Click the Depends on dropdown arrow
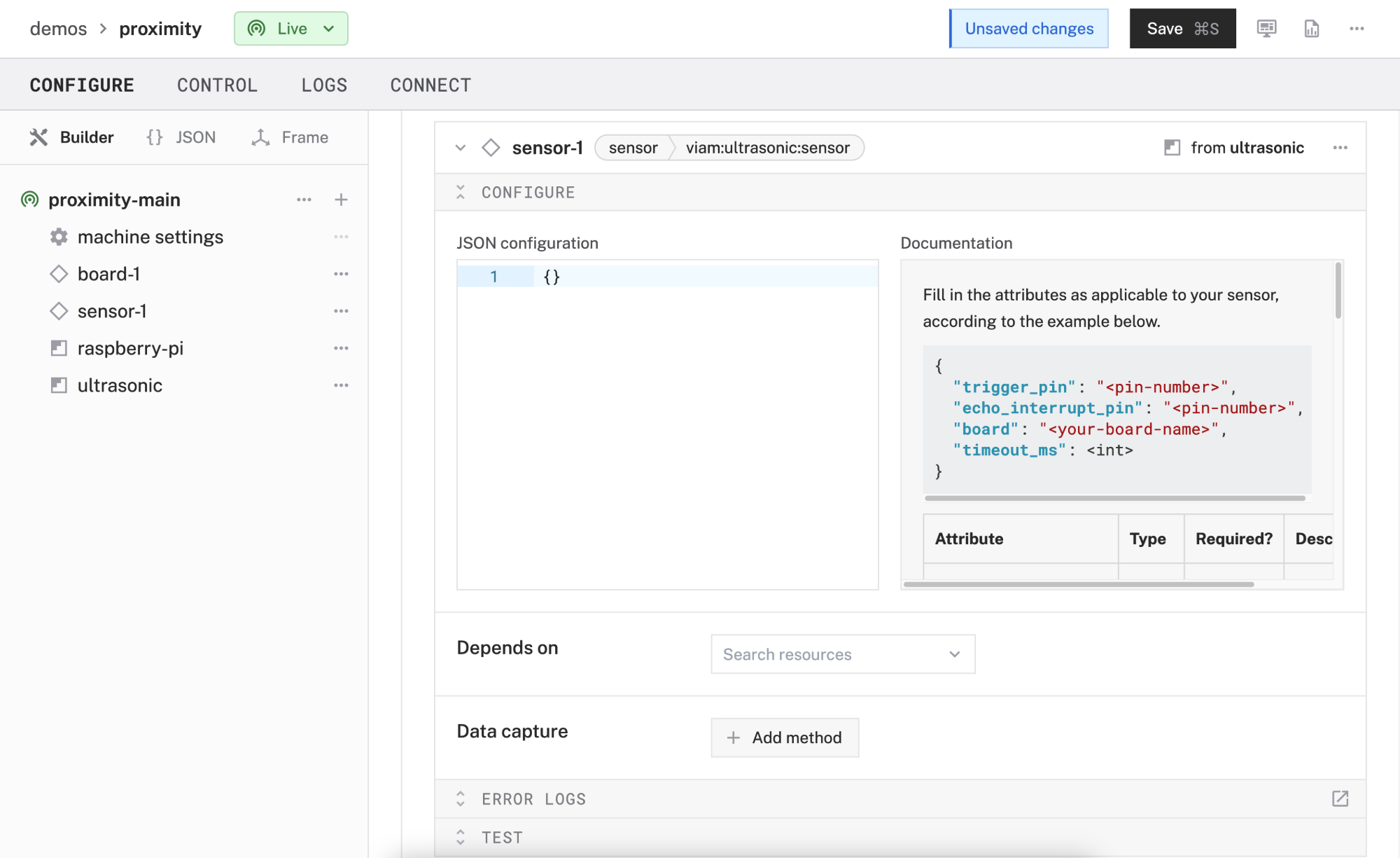The height and width of the screenshot is (858, 1400). pyautogui.click(x=954, y=654)
